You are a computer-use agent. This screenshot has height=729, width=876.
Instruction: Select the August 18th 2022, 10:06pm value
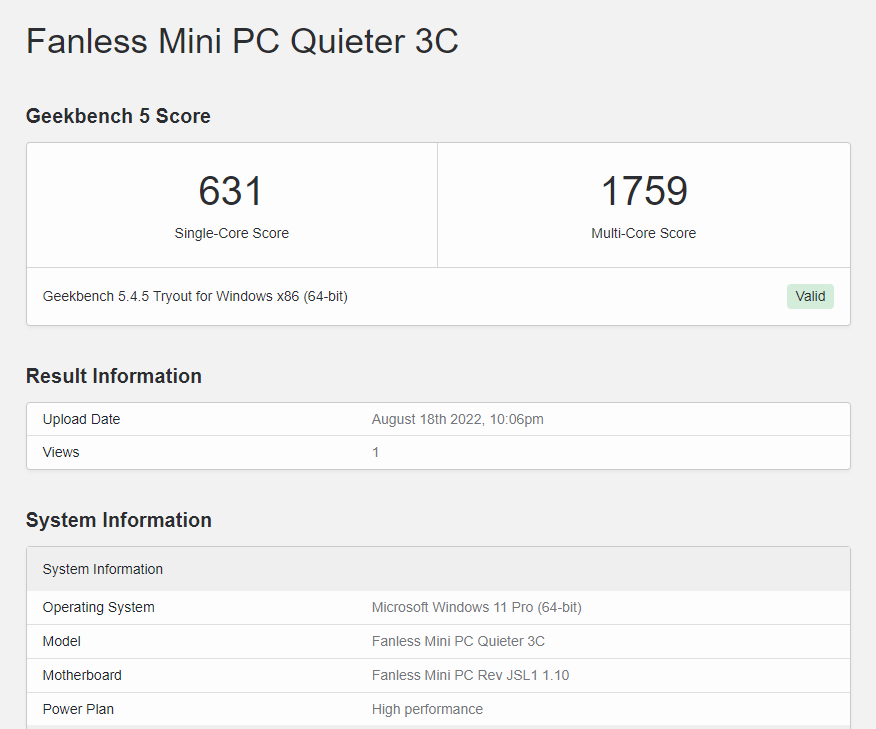tap(458, 419)
